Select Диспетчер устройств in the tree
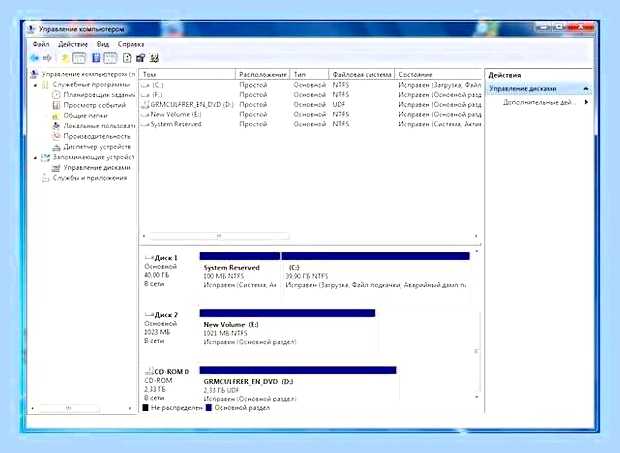 (x=97, y=147)
